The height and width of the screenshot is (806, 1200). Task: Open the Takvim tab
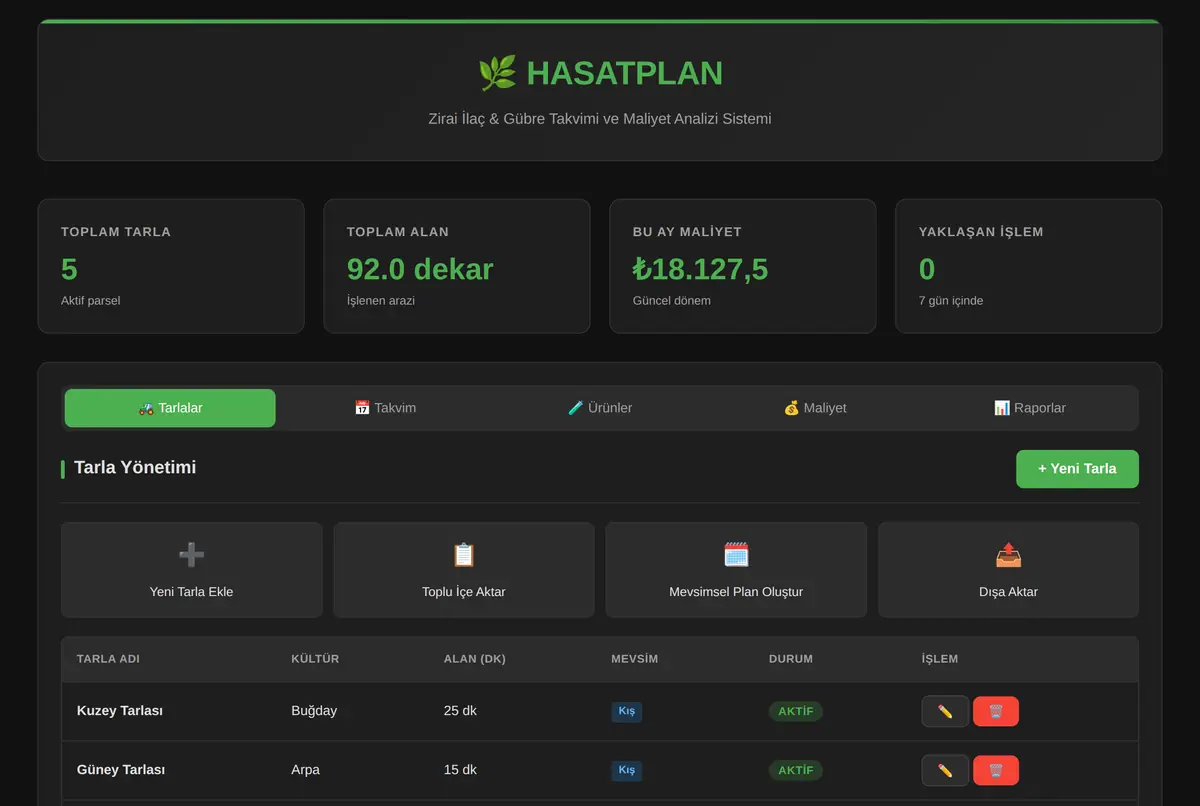[385, 408]
